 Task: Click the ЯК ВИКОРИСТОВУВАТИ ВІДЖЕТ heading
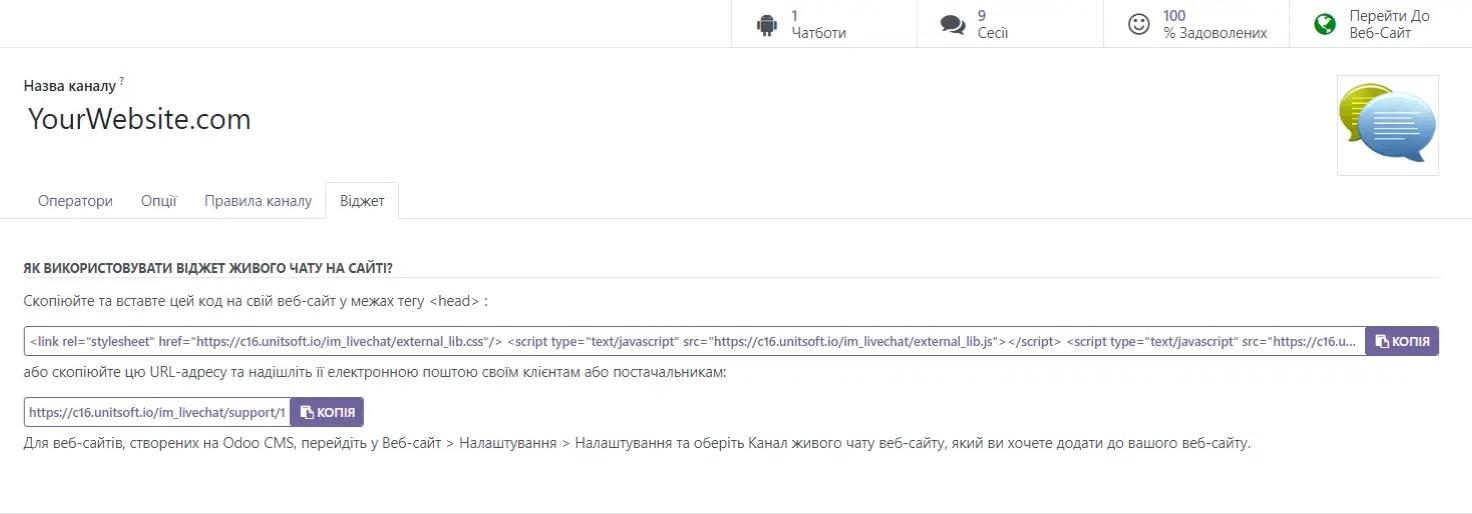pyautogui.click(x=208, y=269)
